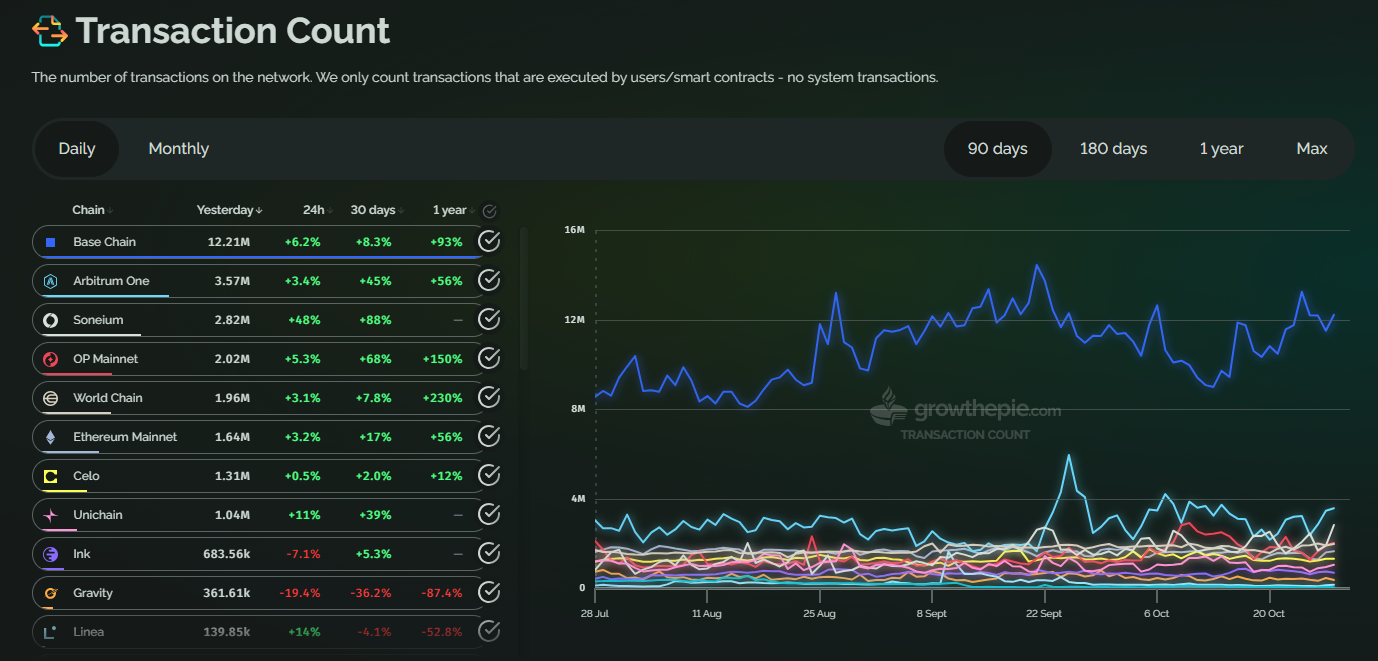Click the Ethereum Mainnet diamond icon
Image resolution: width=1378 pixels, height=661 pixels.
point(50,437)
